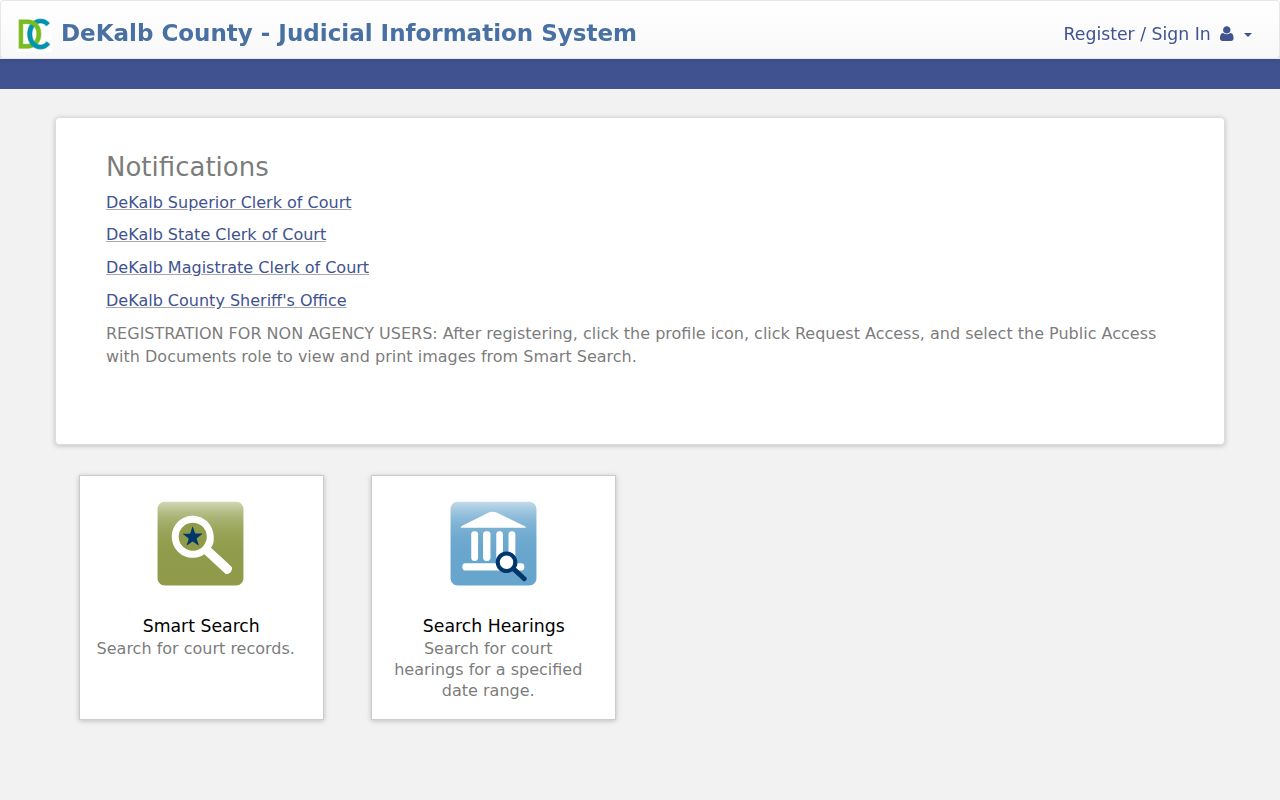Select the Search Hearings card title
This screenshot has width=1280, height=800.
coord(493,626)
